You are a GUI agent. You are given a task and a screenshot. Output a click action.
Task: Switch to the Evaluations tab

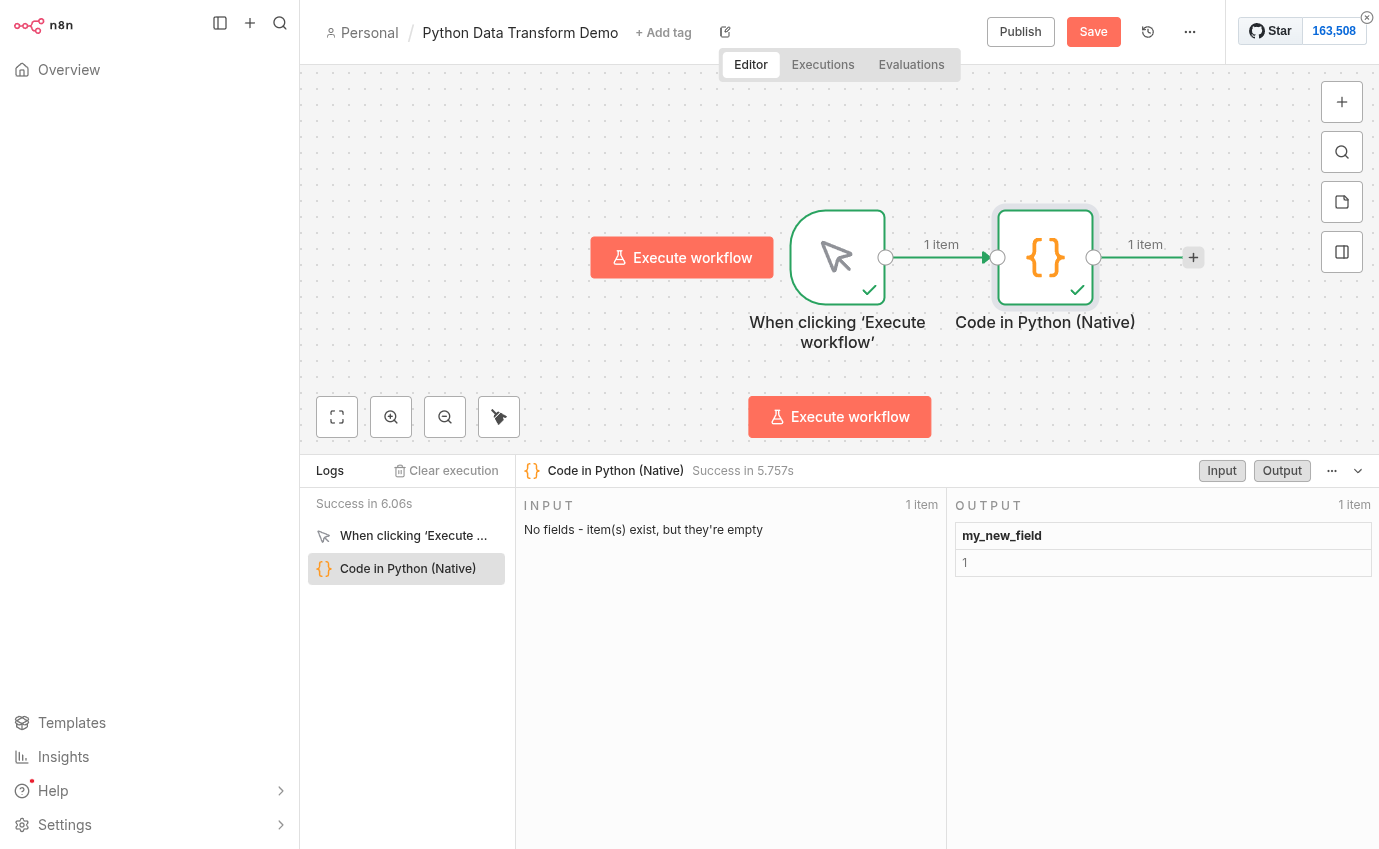click(x=911, y=64)
